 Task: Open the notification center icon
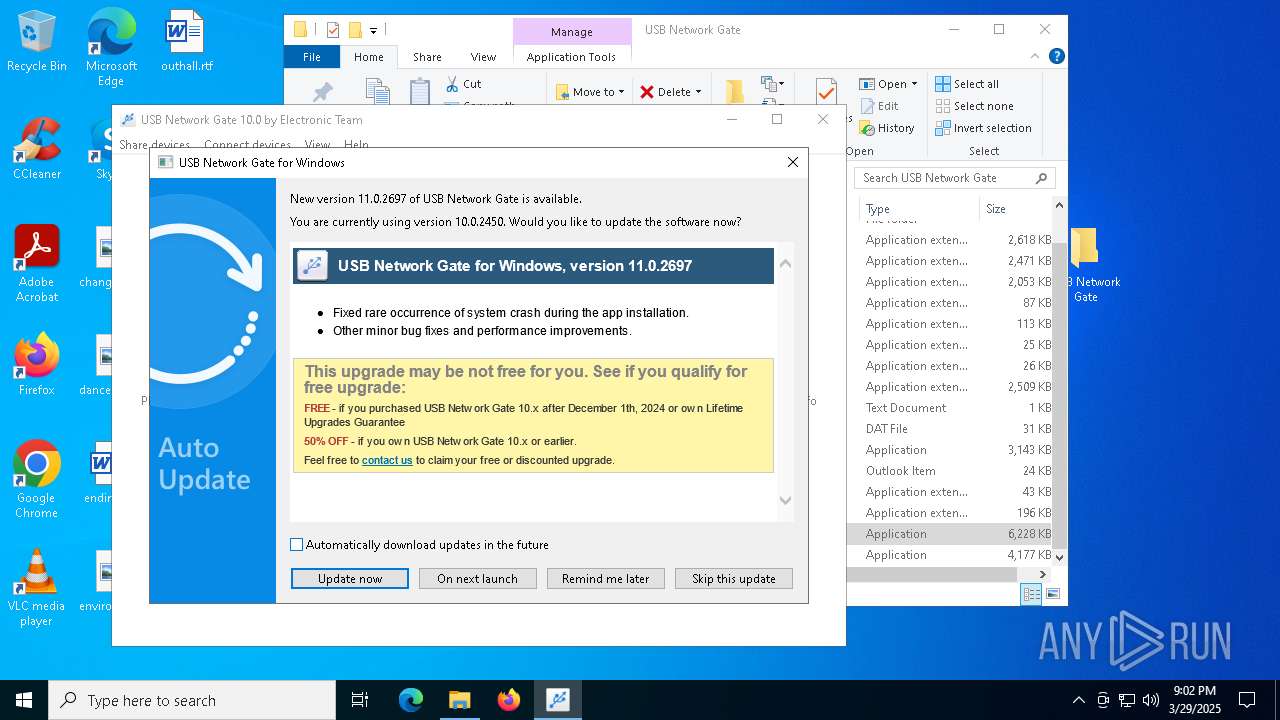[1247, 700]
